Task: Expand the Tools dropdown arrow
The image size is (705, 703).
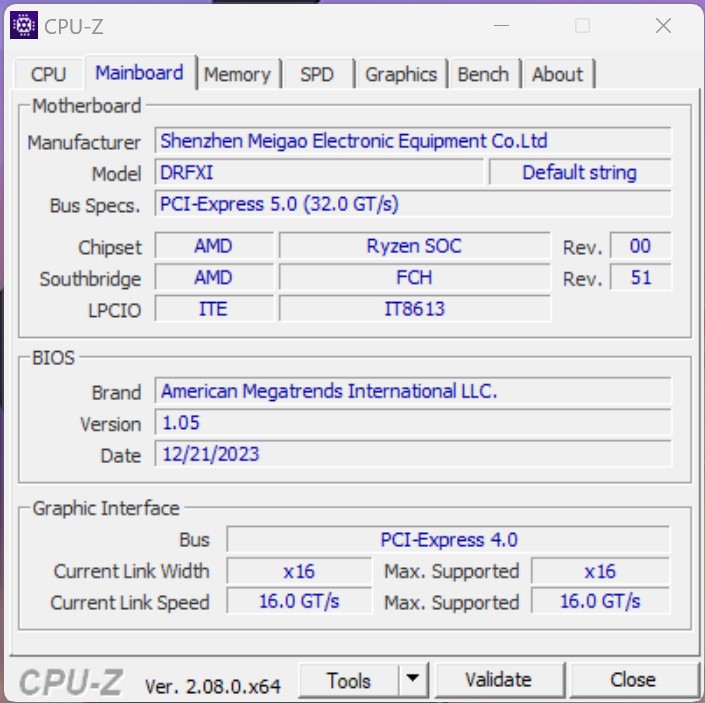Action: (413, 679)
